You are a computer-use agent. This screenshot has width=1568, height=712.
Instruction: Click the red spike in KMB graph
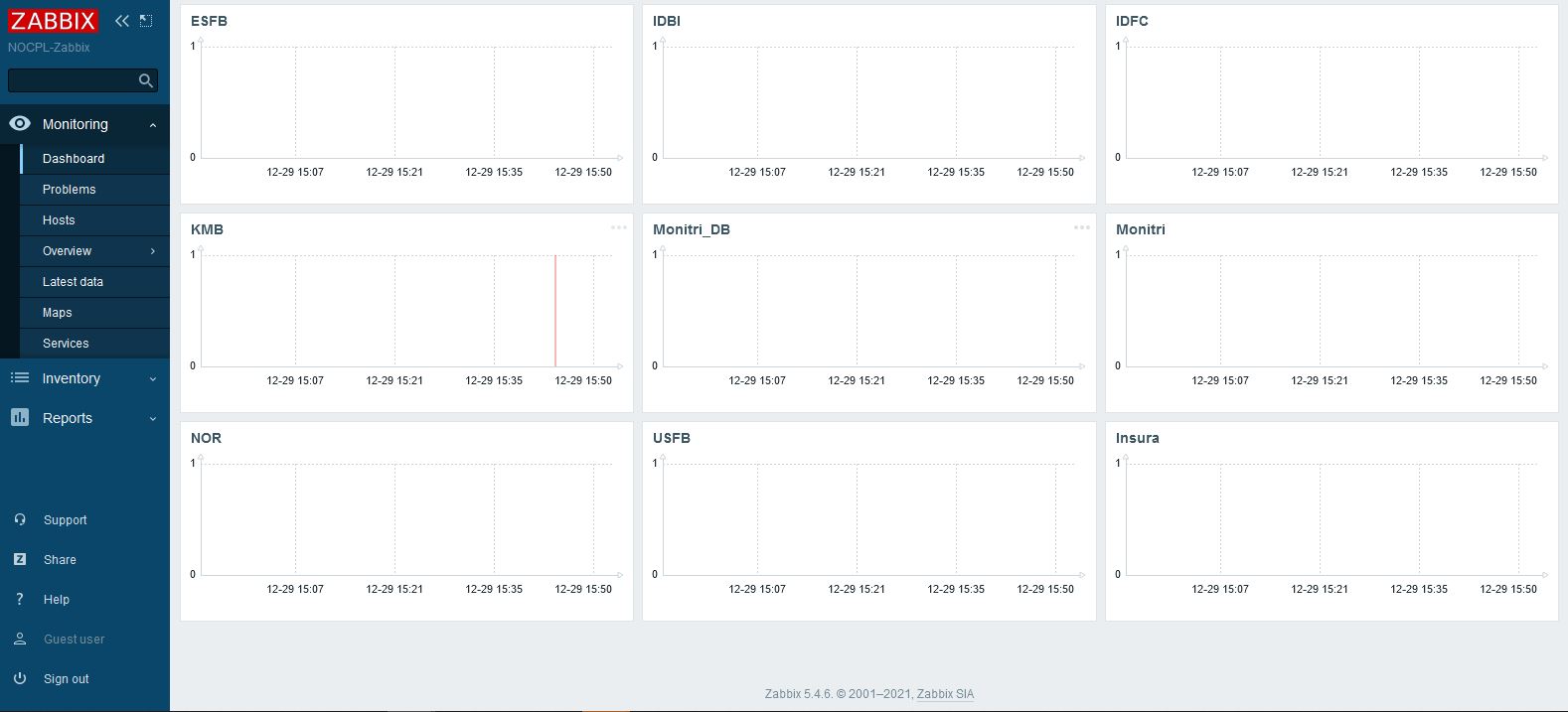(555, 311)
